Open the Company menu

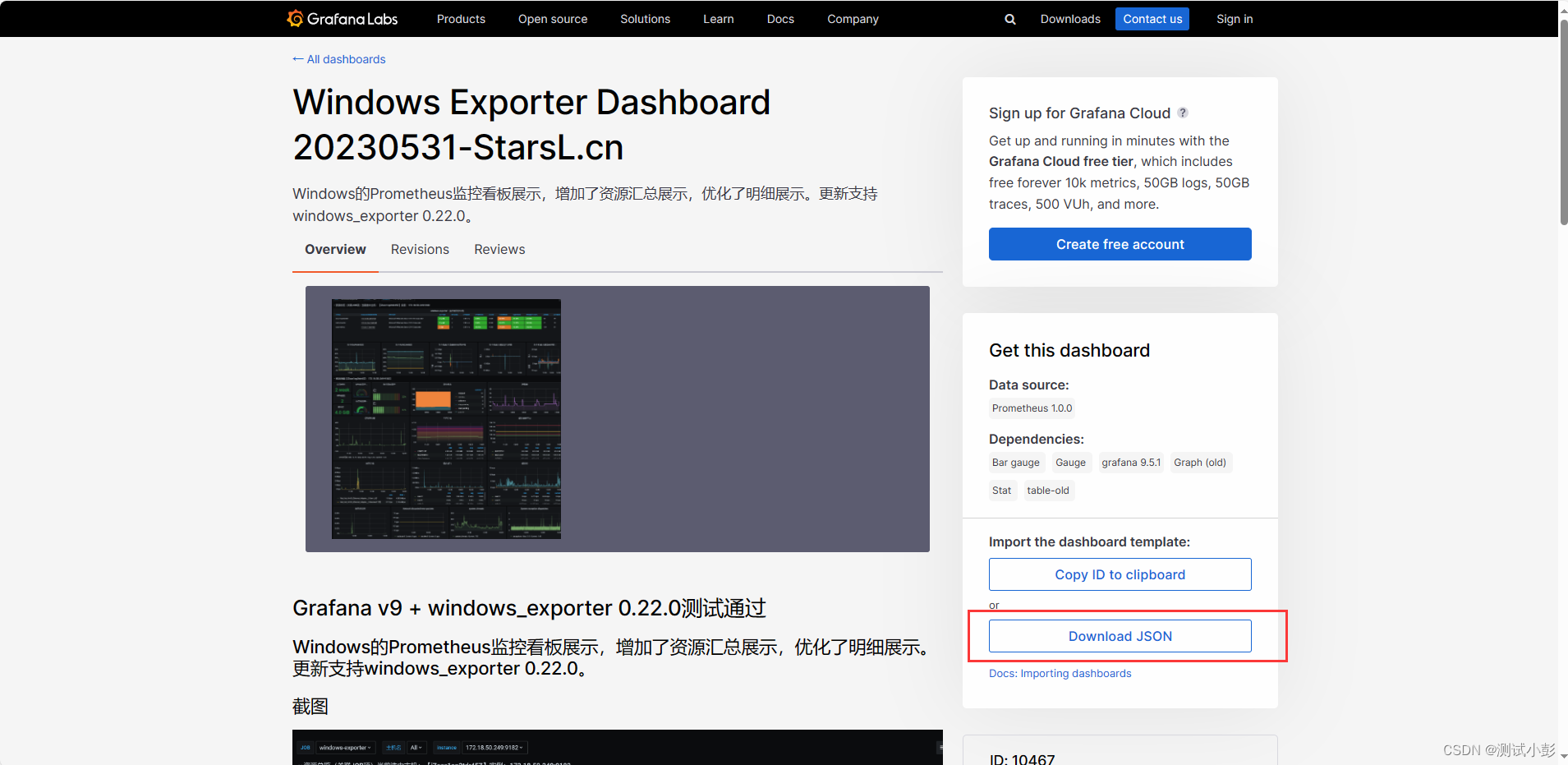(x=853, y=19)
